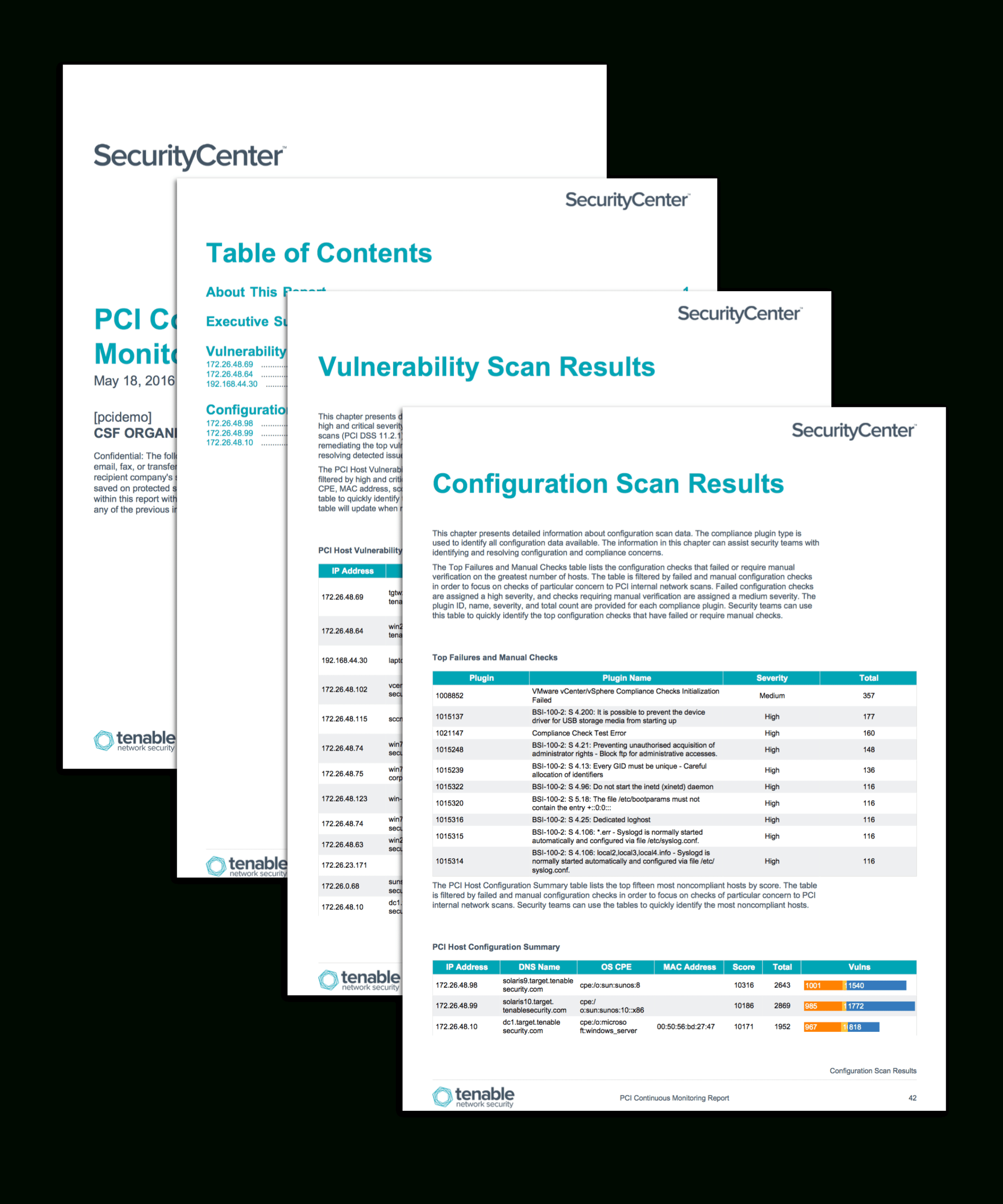Image resolution: width=1003 pixels, height=1204 pixels.
Task: Select the MAC Address column header
Action: point(689,967)
